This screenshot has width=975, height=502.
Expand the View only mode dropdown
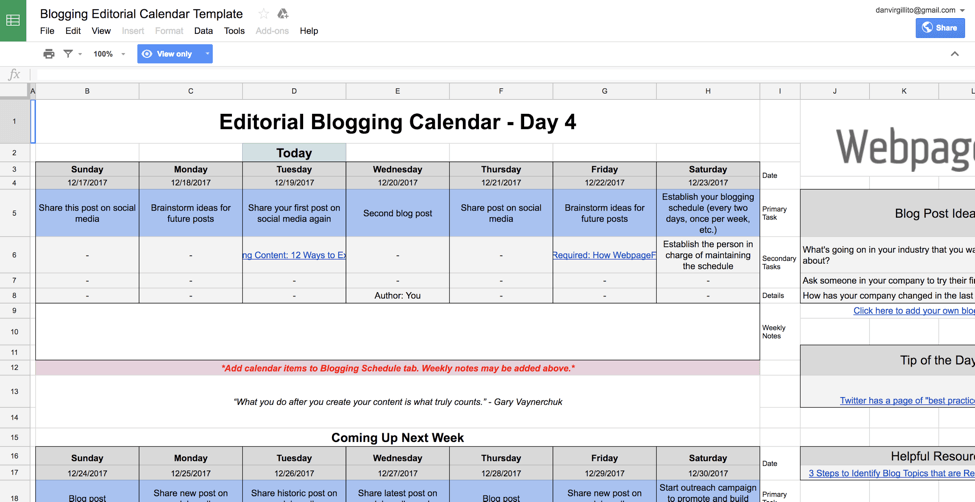(207, 54)
